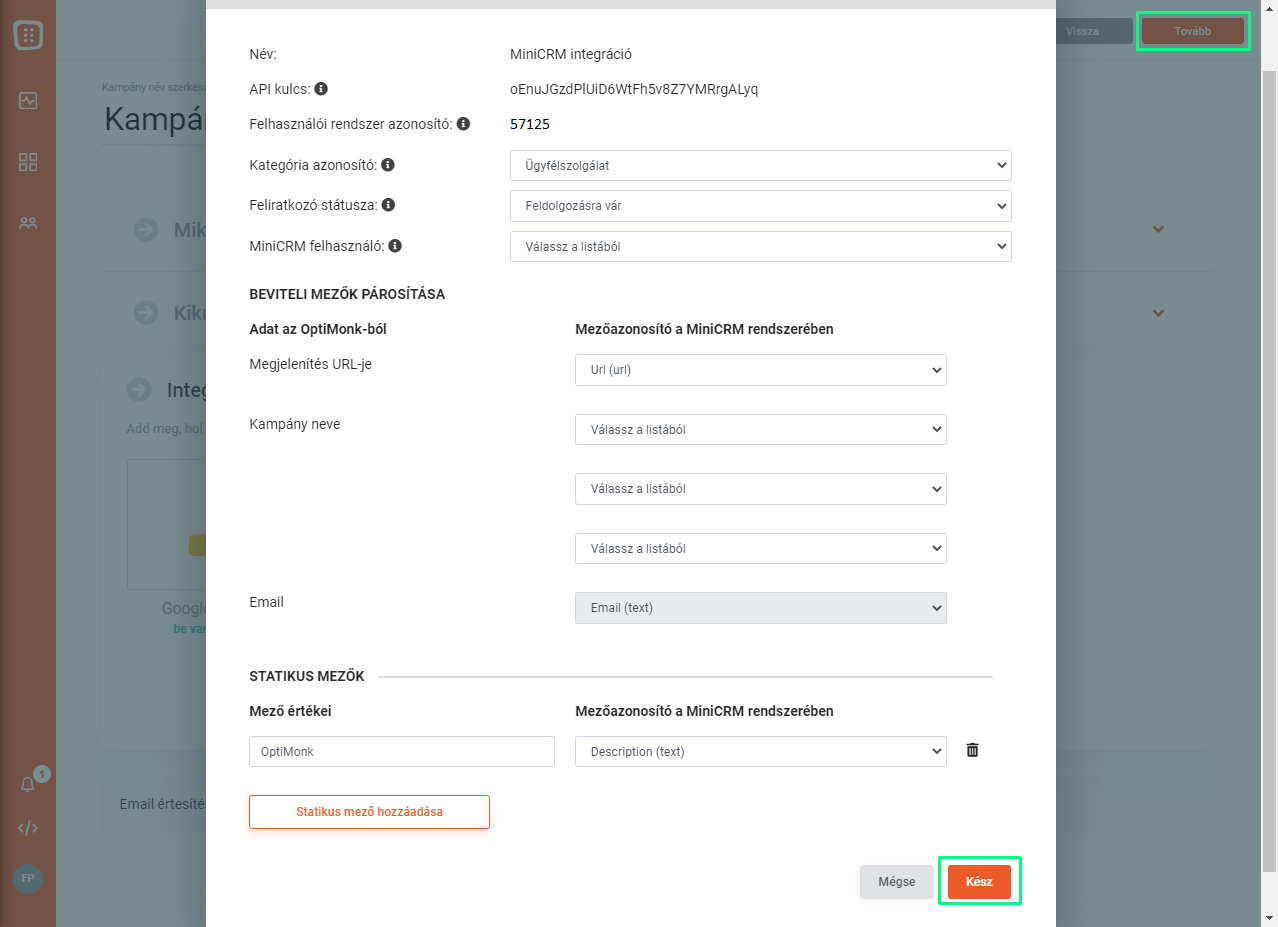The width and height of the screenshot is (1278, 927).
Task: Click the arrow icon beside the Kik section
Action: point(146,312)
